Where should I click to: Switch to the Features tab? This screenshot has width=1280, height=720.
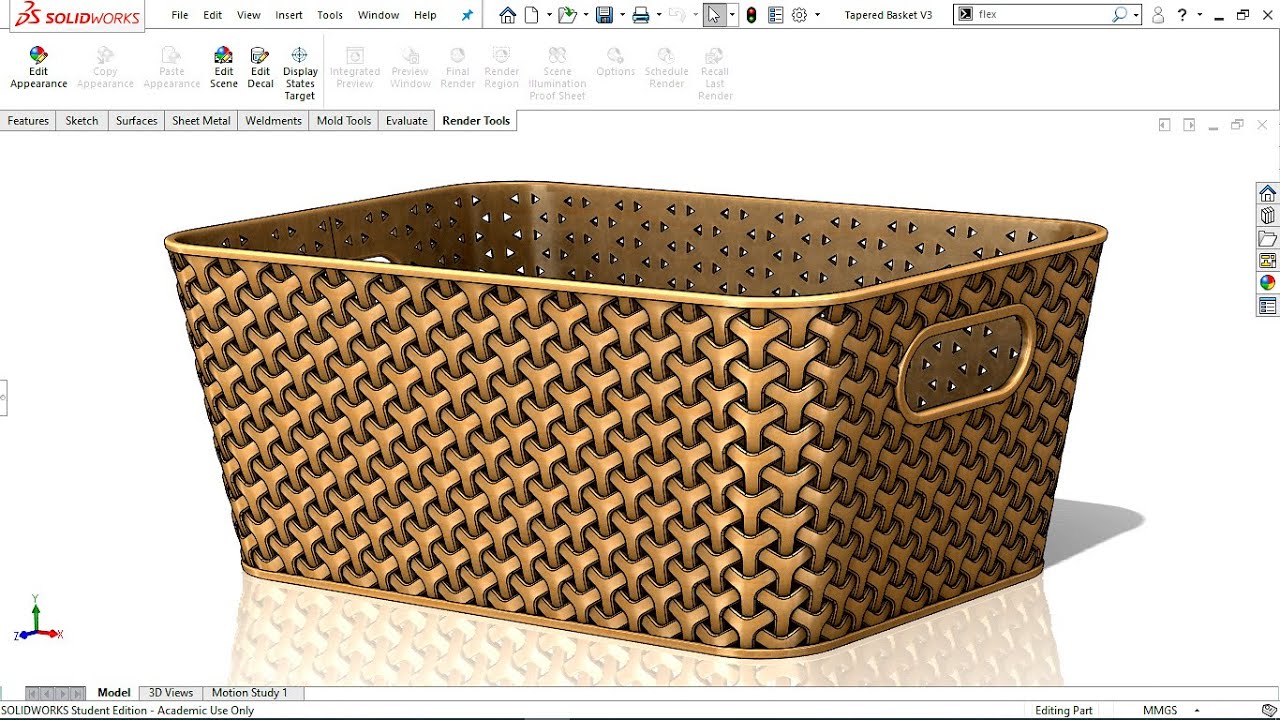click(x=28, y=121)
